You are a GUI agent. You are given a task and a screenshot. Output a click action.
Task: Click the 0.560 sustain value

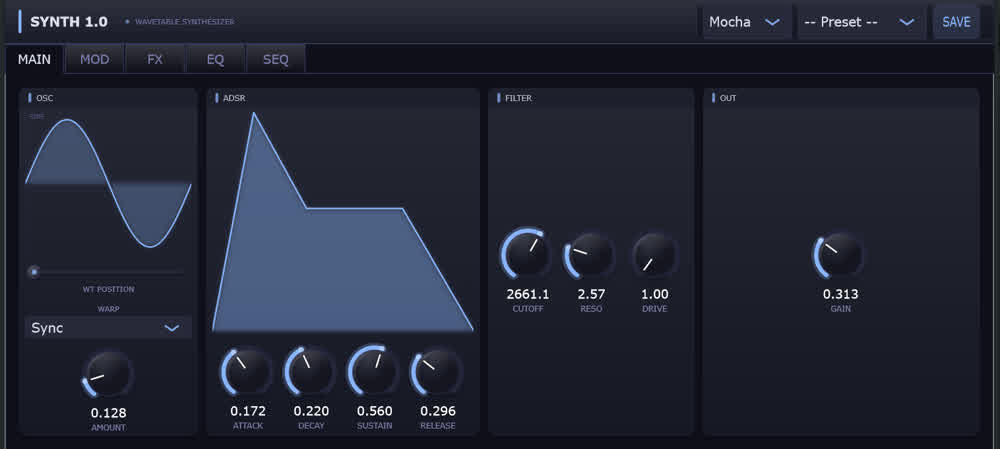[374, 411]
